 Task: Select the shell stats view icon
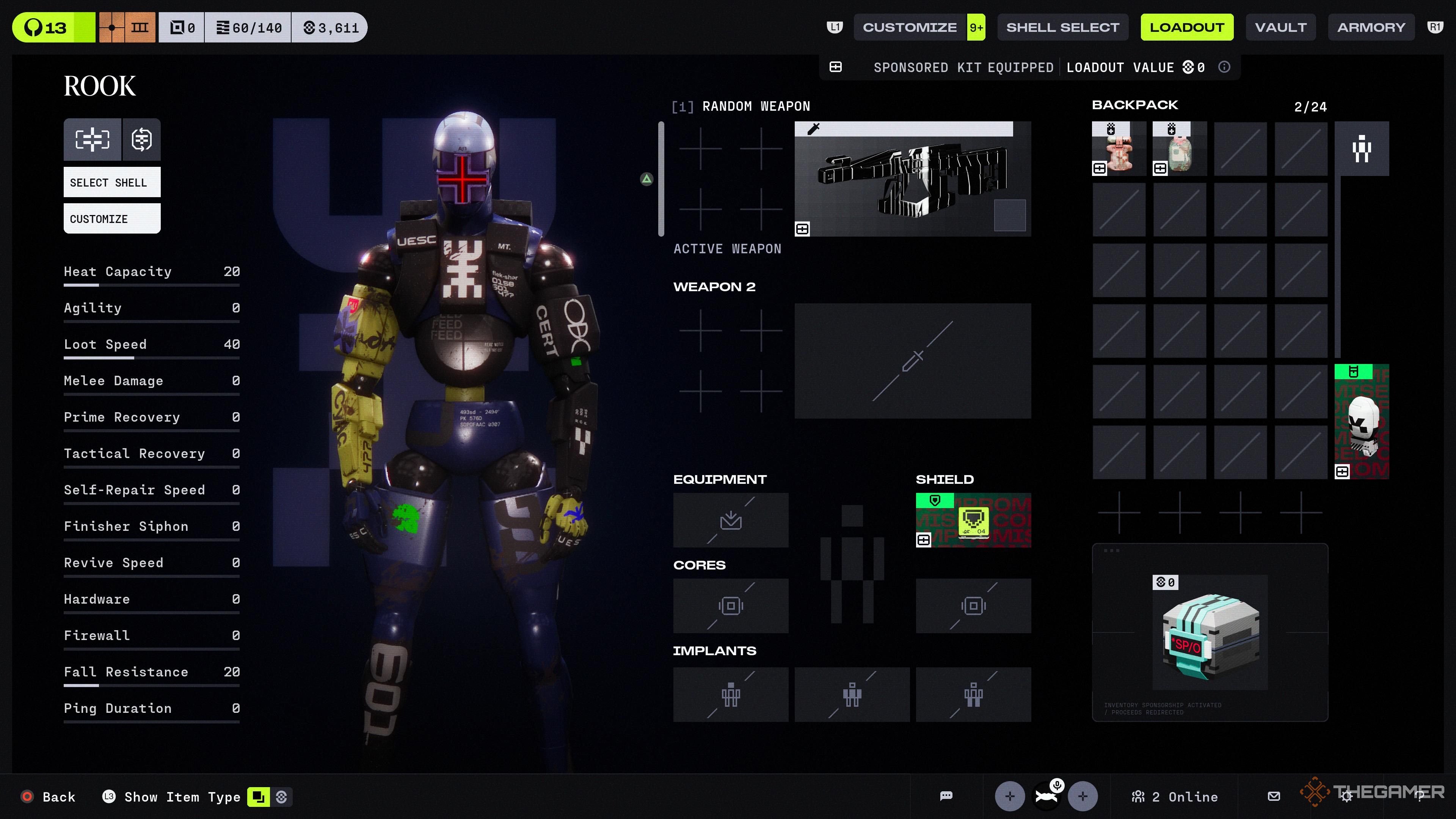[x=92, y=139]
